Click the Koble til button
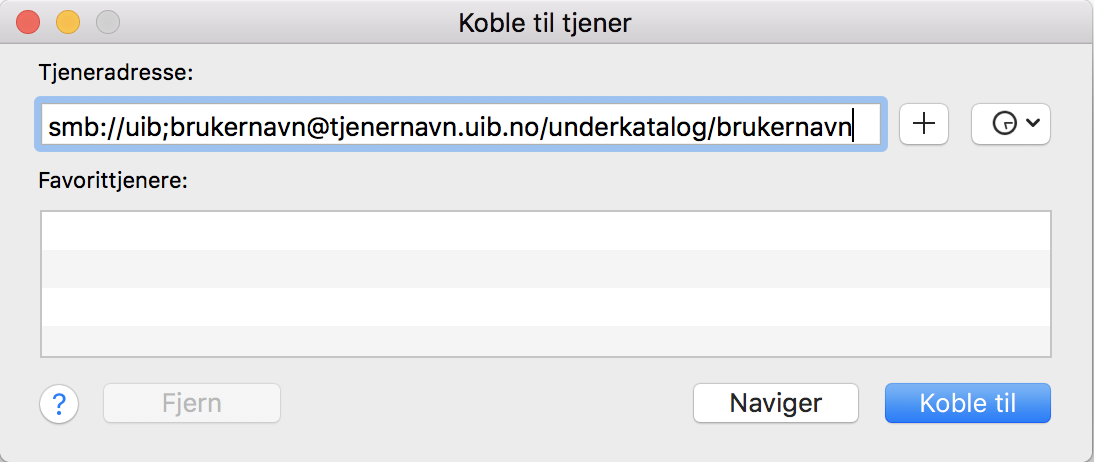 pyautogui.click(x=967, y=404)
